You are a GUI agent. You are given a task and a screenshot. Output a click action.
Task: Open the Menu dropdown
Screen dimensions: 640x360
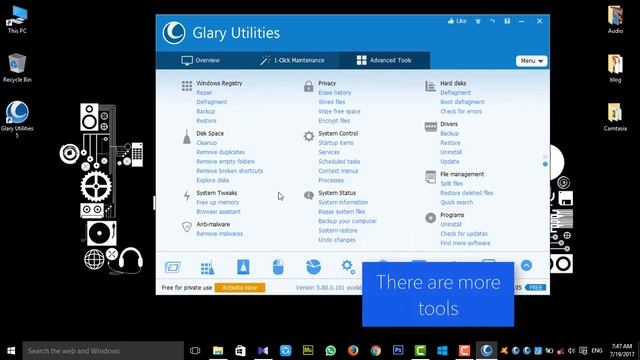pos(531,61)
